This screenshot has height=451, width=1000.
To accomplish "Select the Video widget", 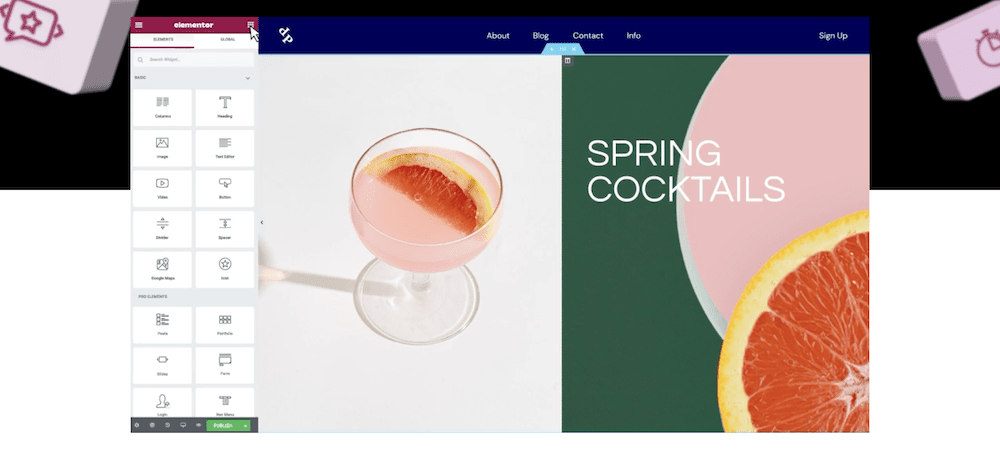I will click(162, 188).
